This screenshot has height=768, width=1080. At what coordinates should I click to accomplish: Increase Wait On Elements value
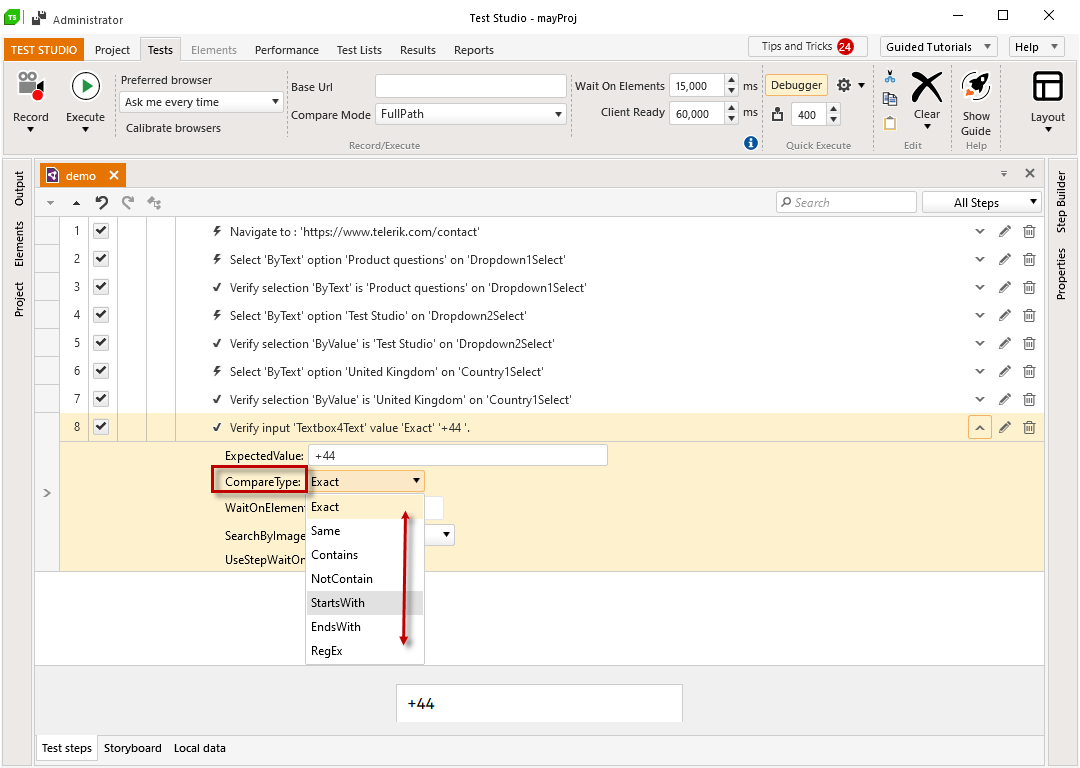tap(731, 81)
